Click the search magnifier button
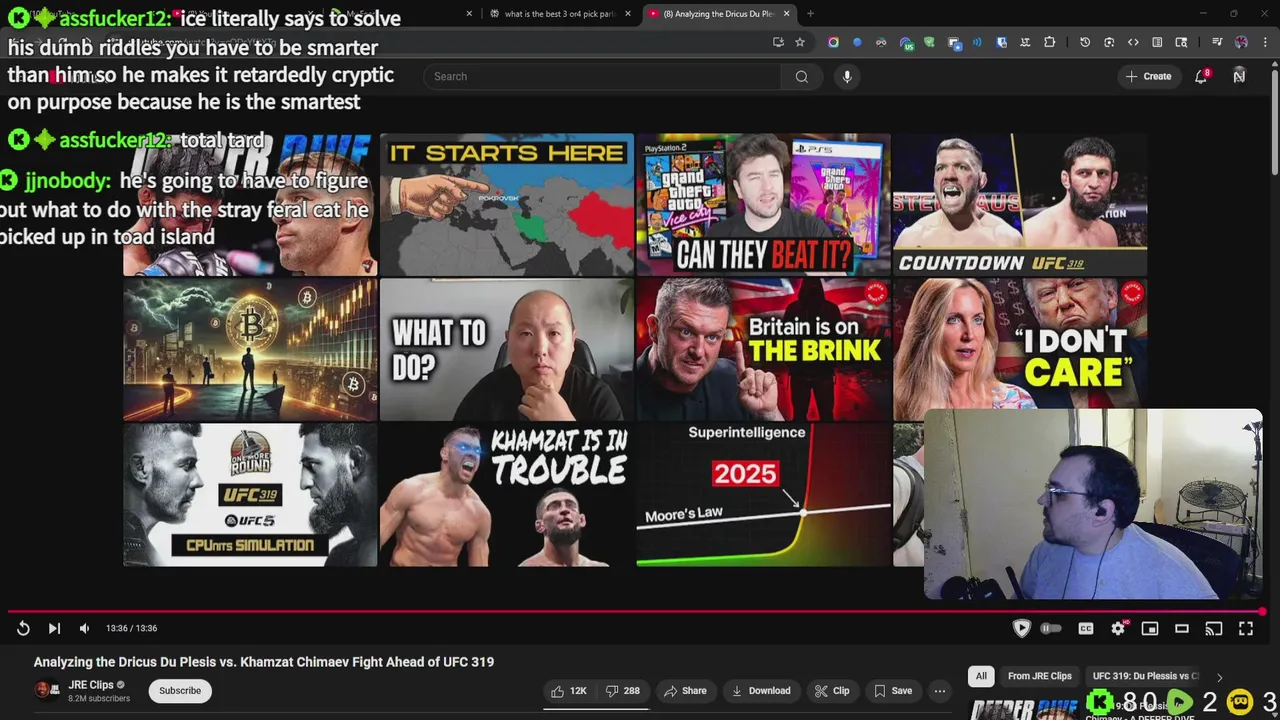1280x720 pixels. point(802,76)
